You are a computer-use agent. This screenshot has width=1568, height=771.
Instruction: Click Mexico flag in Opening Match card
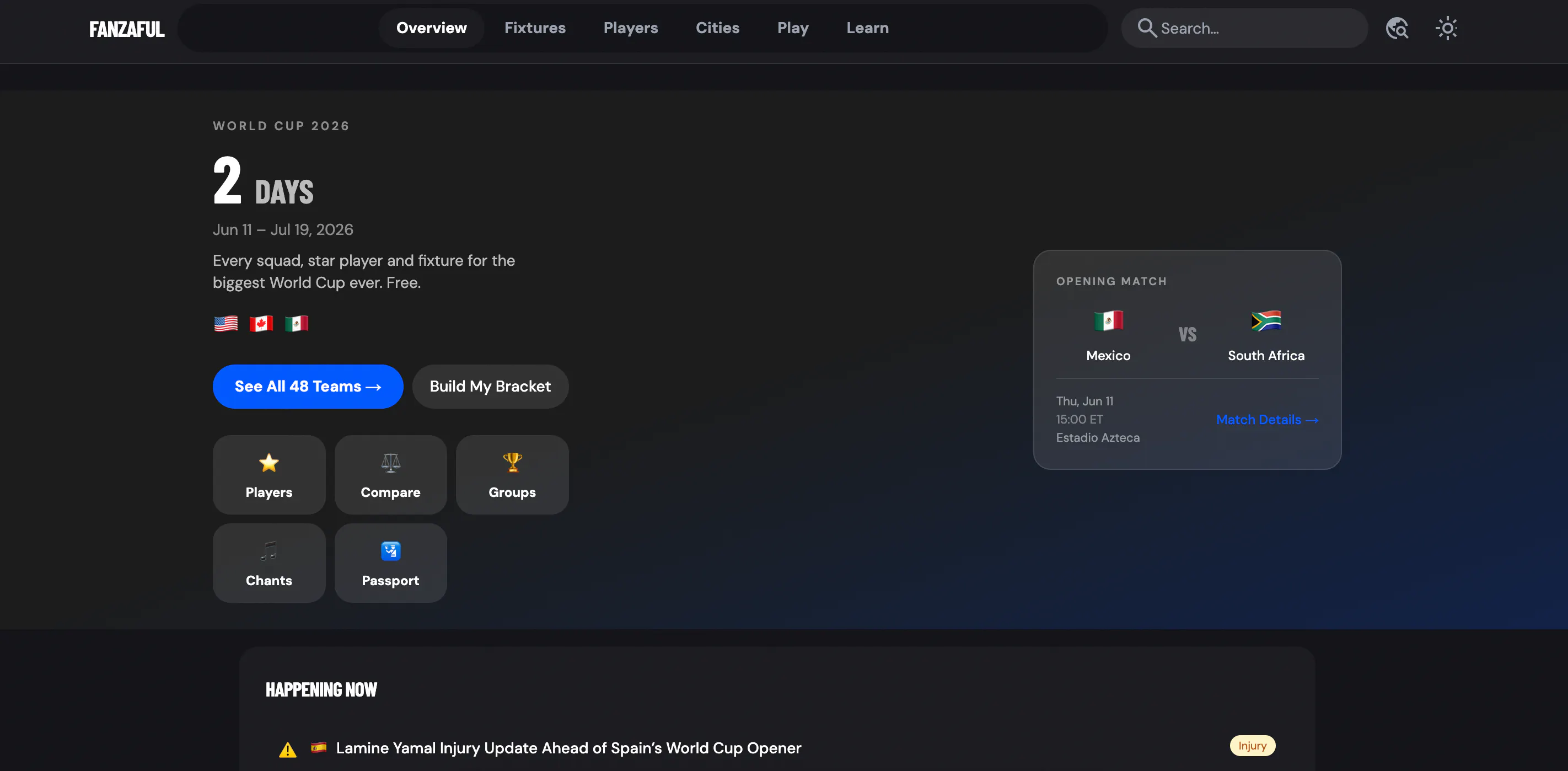[1108, 320]
